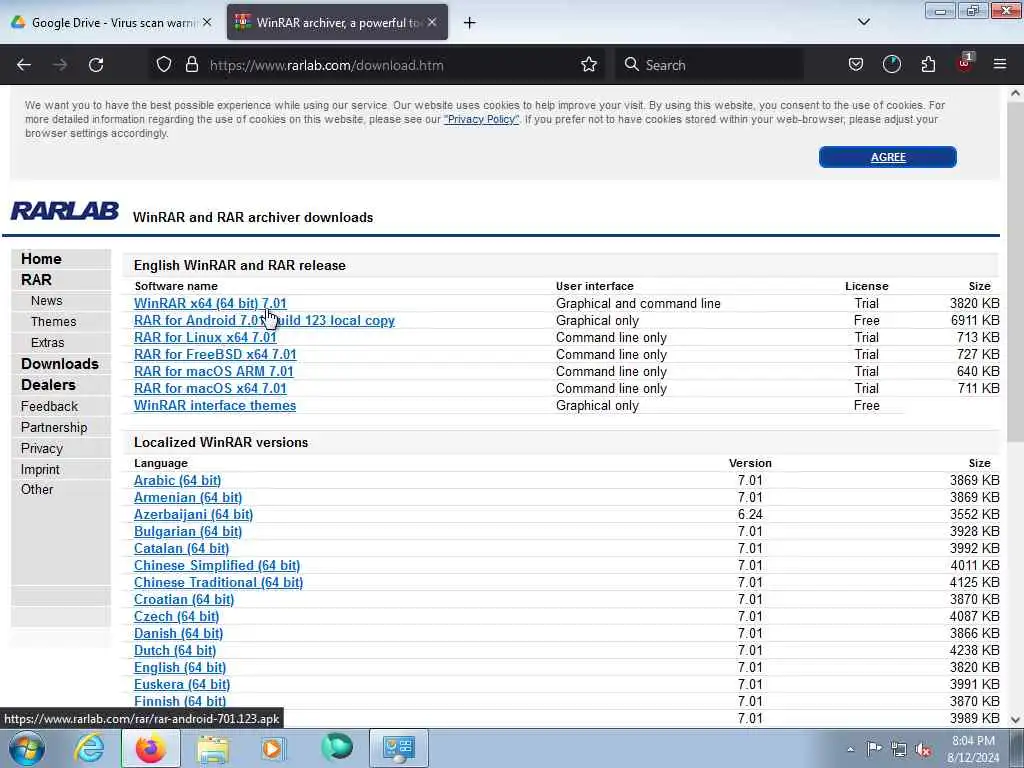Download Euskera (64 bit) version

(182, 684)
